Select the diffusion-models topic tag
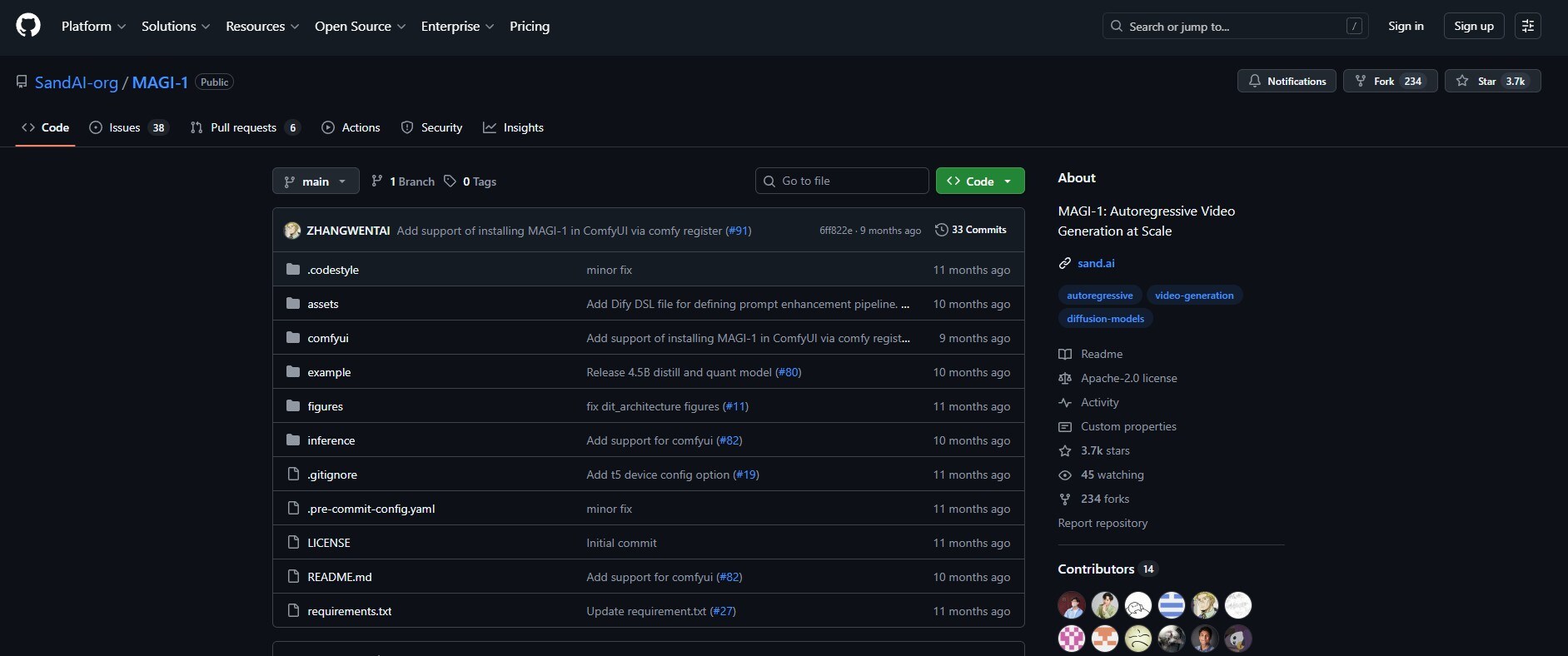Viewport: 1568px width, 656px height. (x=1105, y=318)
